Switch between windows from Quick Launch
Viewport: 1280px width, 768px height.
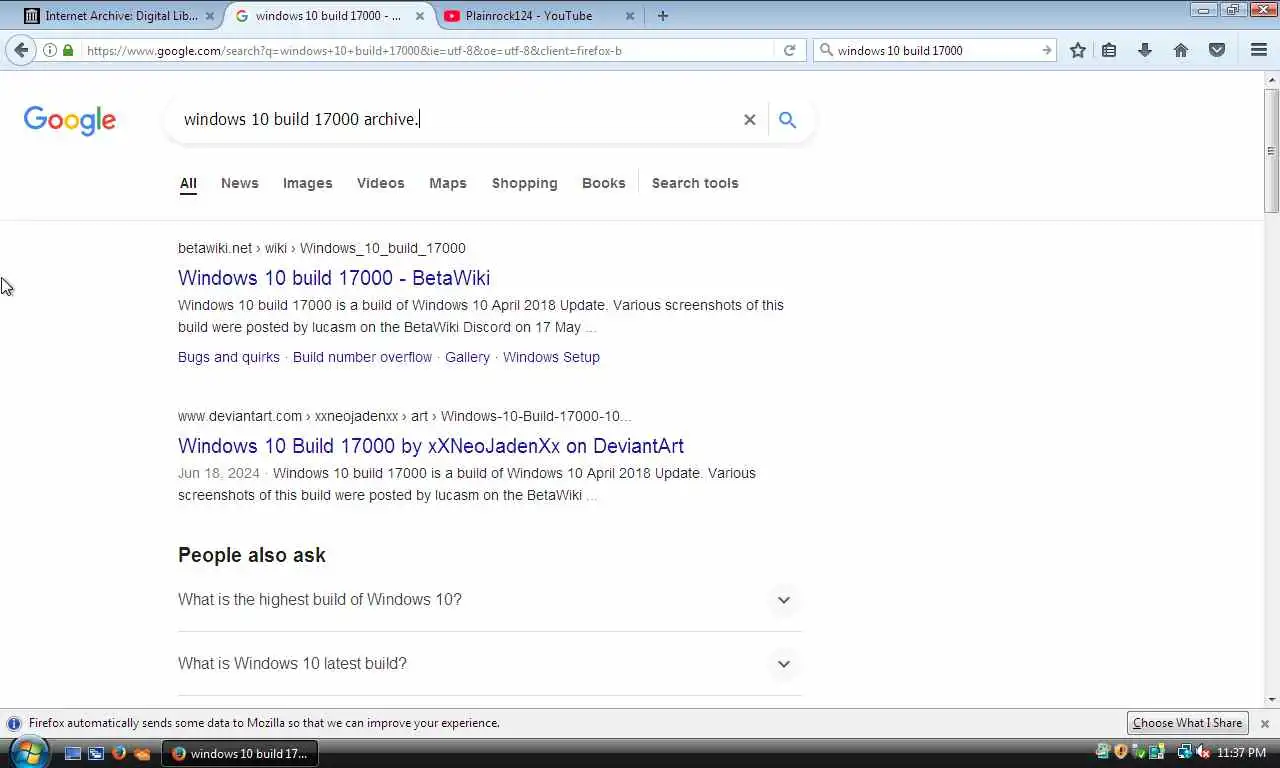[x=96, y=753]
